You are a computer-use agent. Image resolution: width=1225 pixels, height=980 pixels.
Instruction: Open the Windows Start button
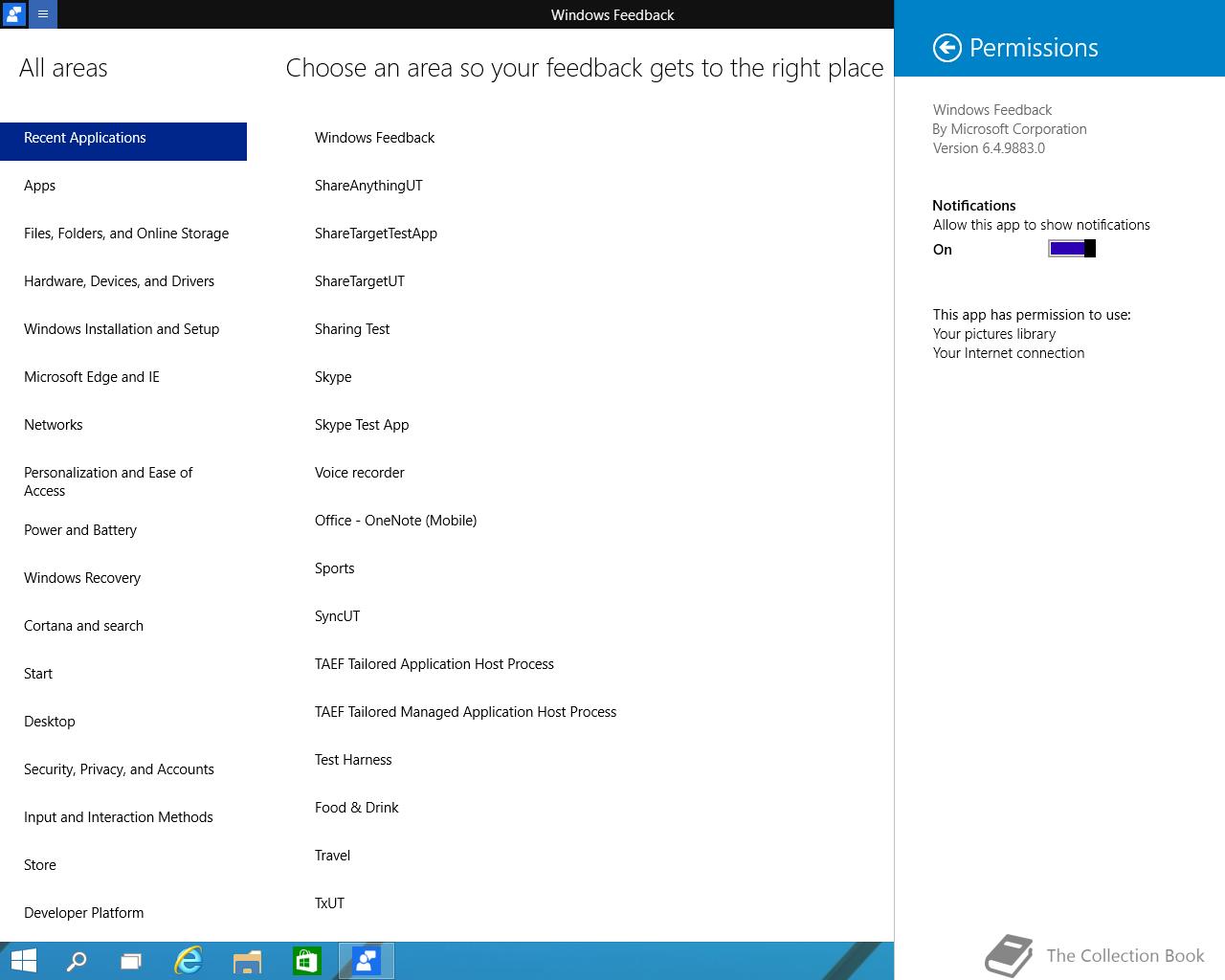coord(23,961)
